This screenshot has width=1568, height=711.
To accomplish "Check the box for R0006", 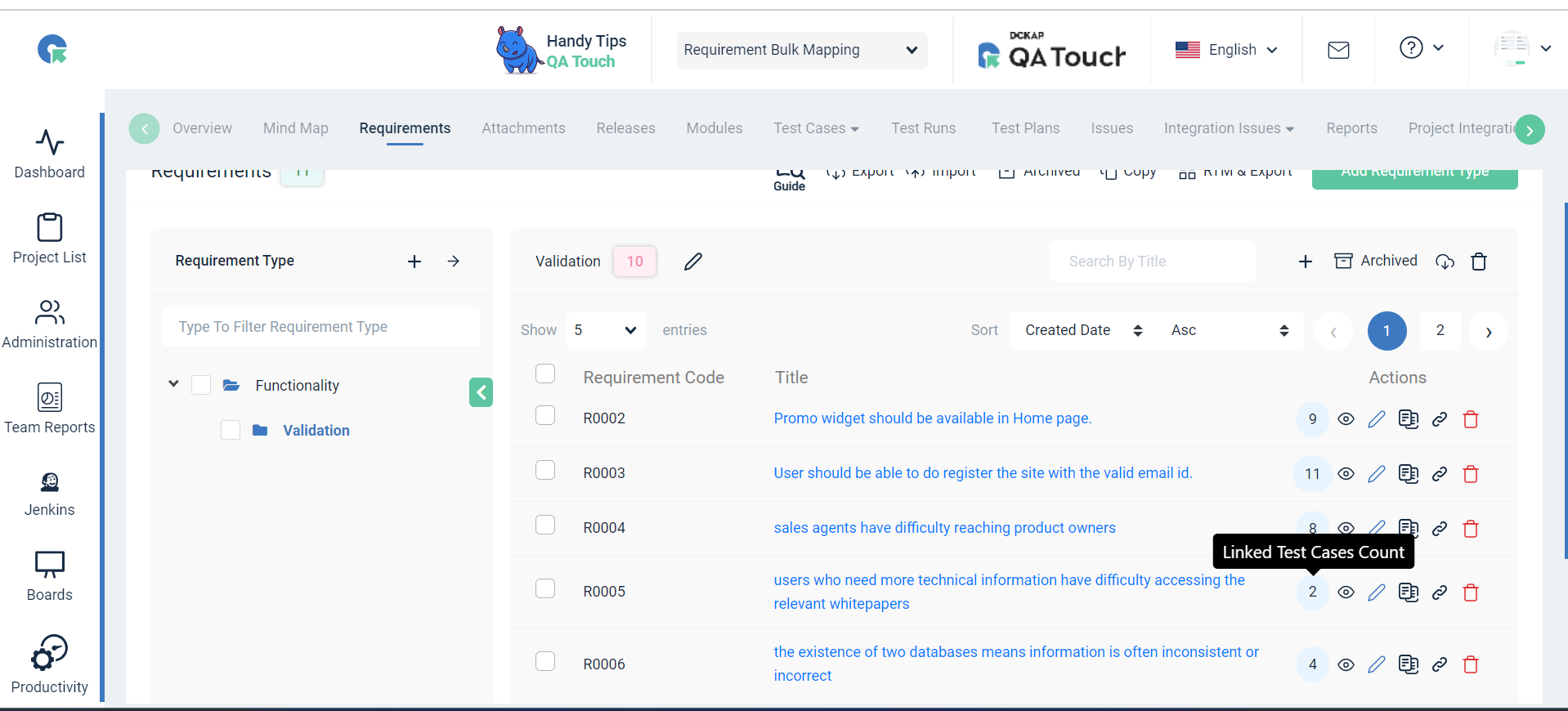I will point(545,660).
